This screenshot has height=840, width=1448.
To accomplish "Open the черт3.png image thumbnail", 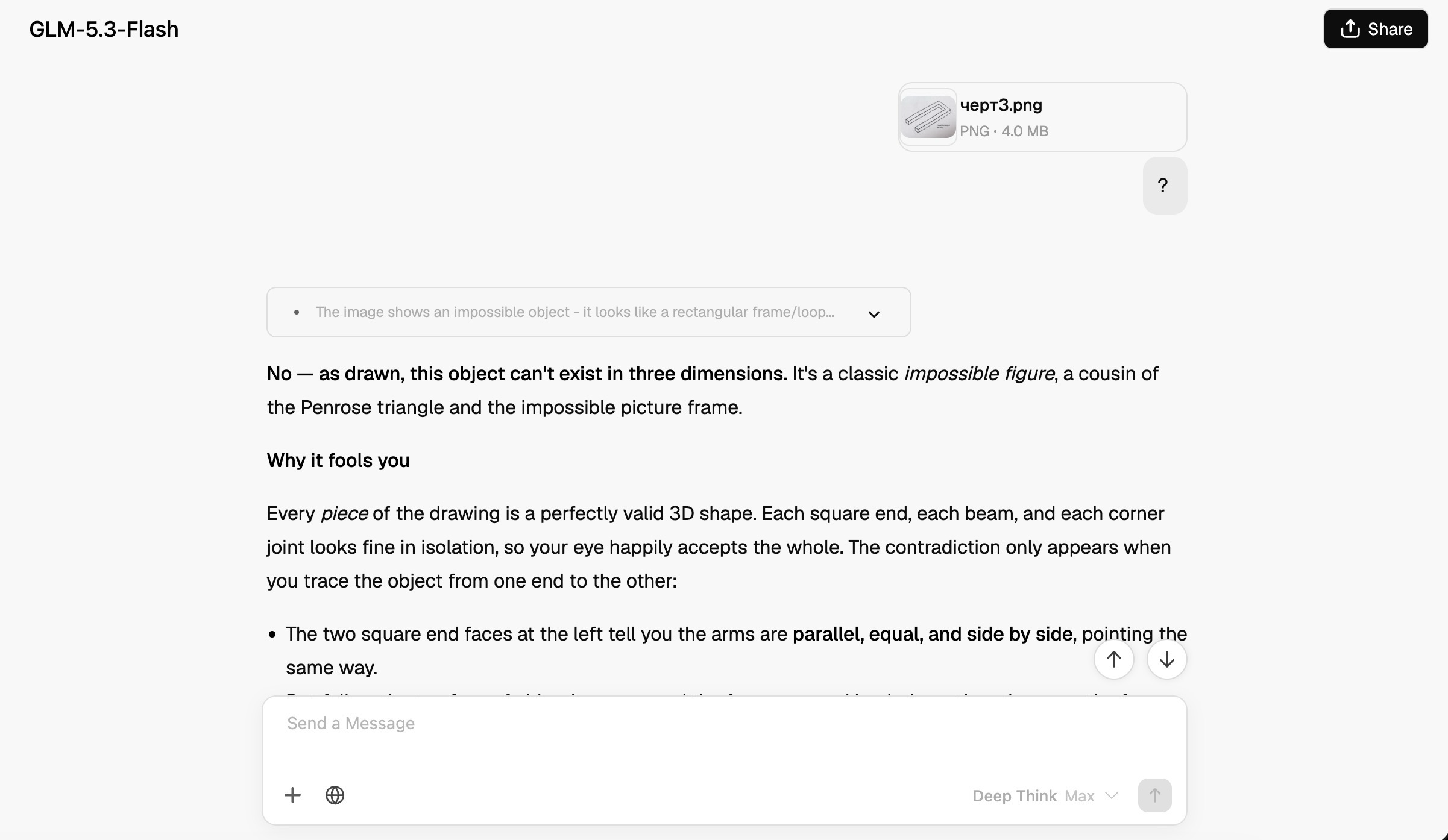I will pyautogui.click(x=928, y=117).
